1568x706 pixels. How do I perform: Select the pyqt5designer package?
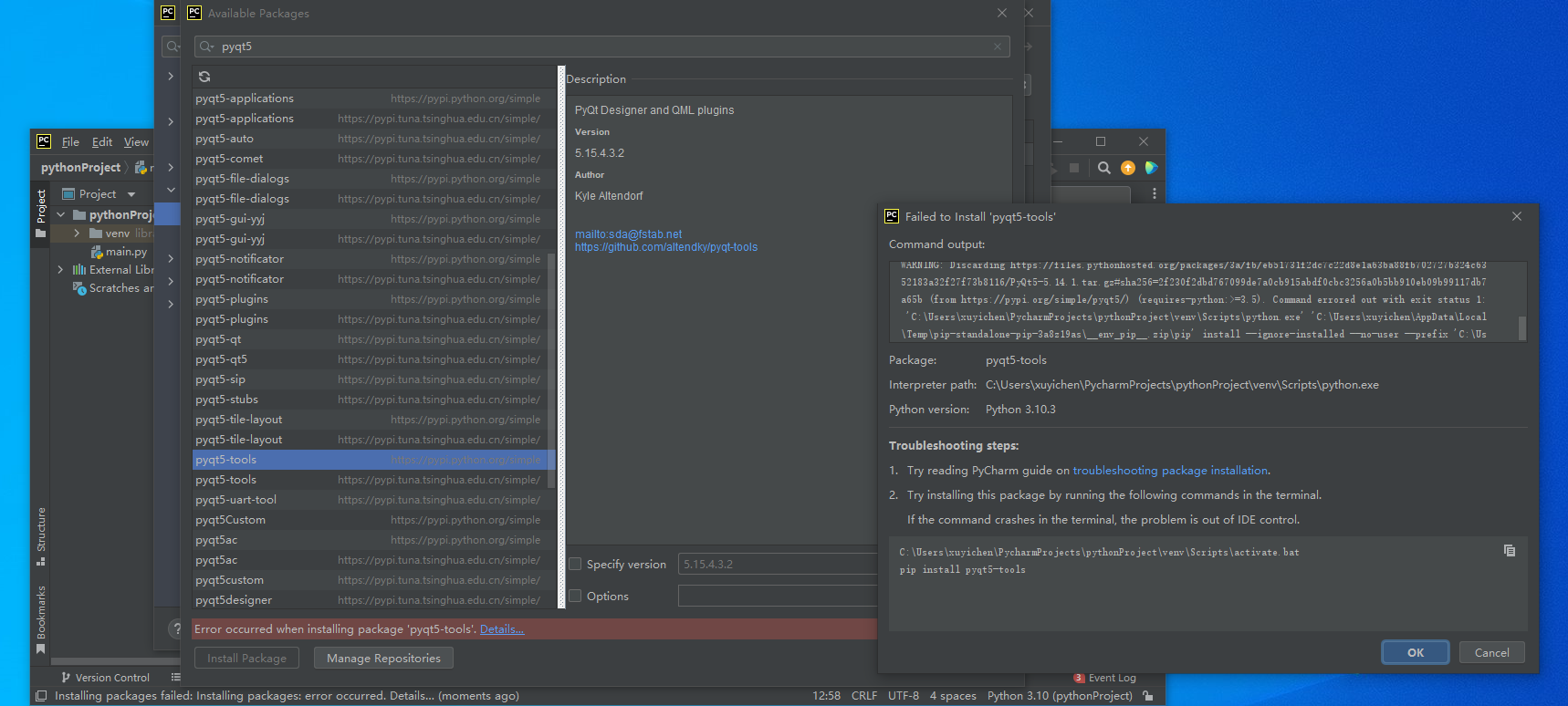tap(370, 600)
